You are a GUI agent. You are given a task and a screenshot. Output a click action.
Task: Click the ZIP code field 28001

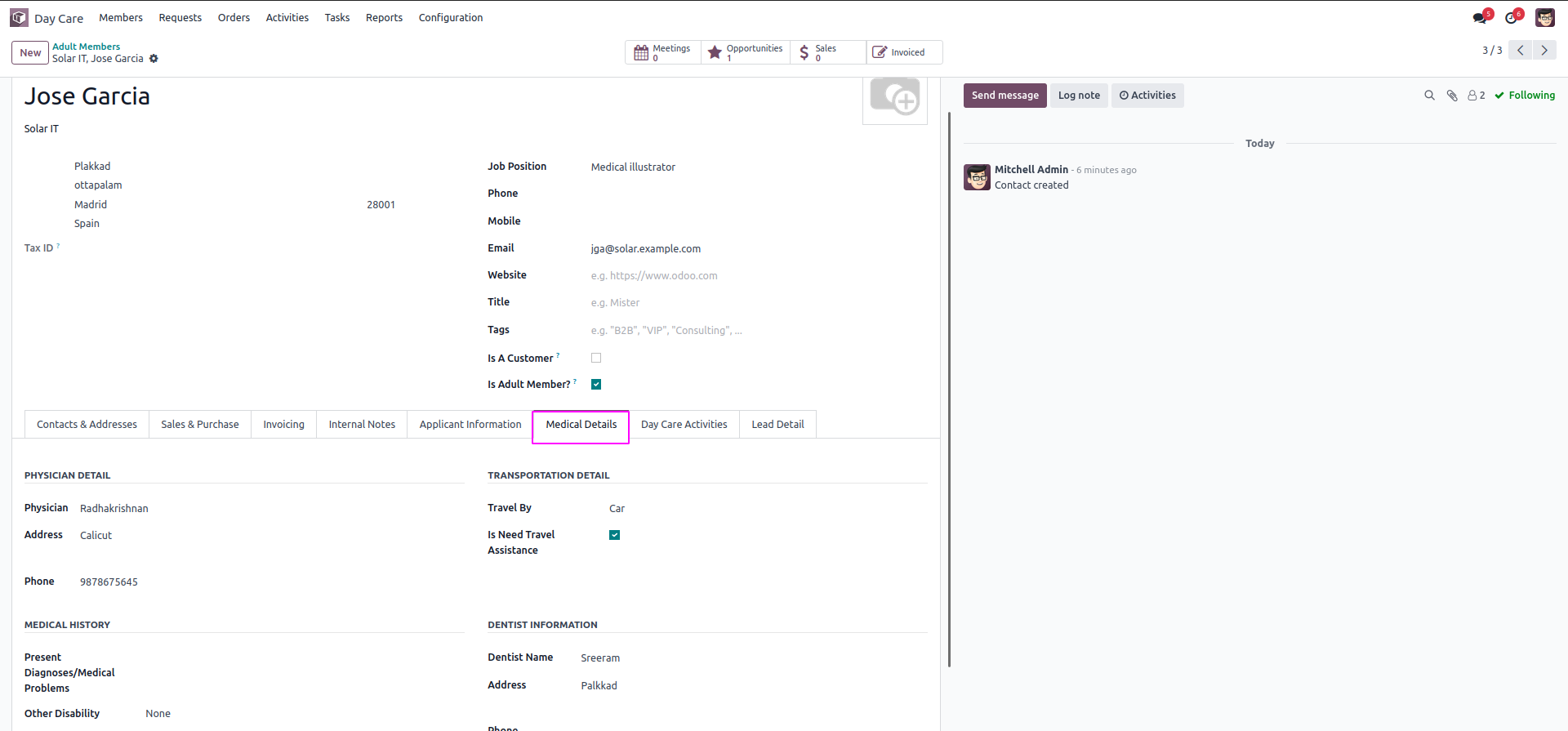pyautogui.click(x=381, y=205)
